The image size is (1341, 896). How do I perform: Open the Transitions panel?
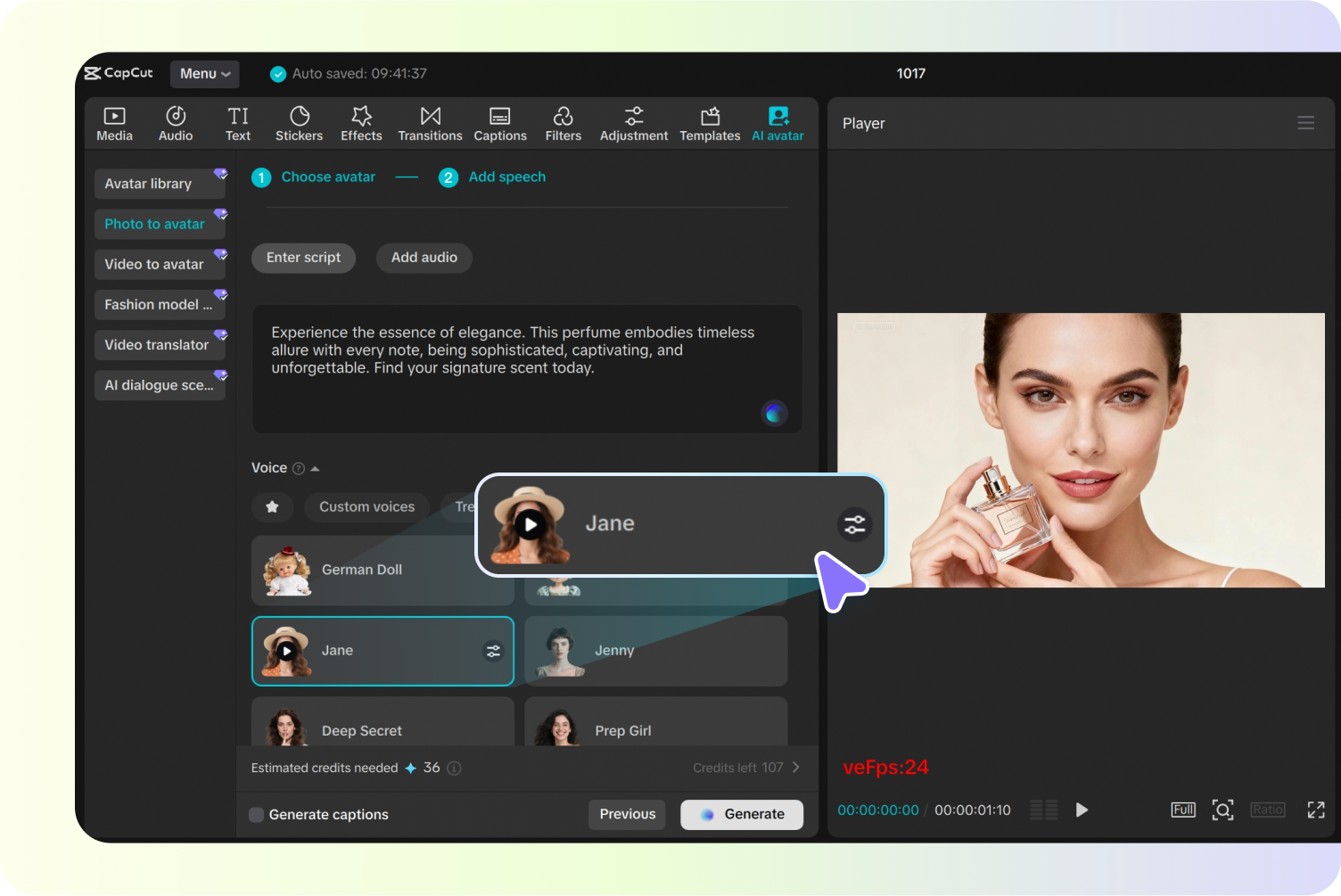pos(430,123)
